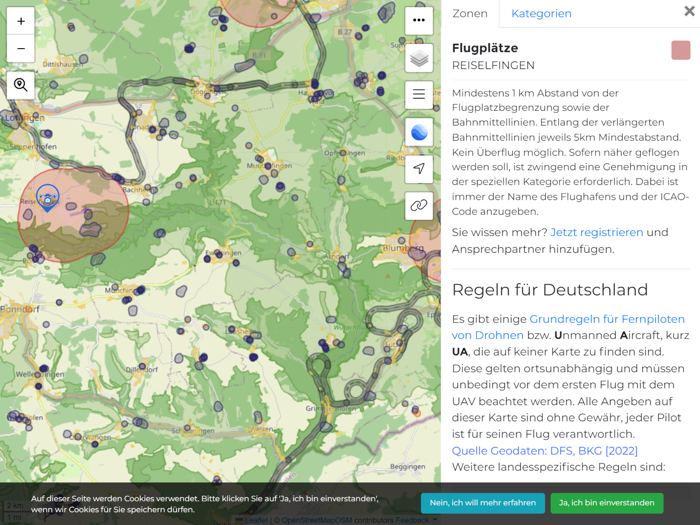
Task: Click the Blumberg town label on map
Action: [403, 248]
